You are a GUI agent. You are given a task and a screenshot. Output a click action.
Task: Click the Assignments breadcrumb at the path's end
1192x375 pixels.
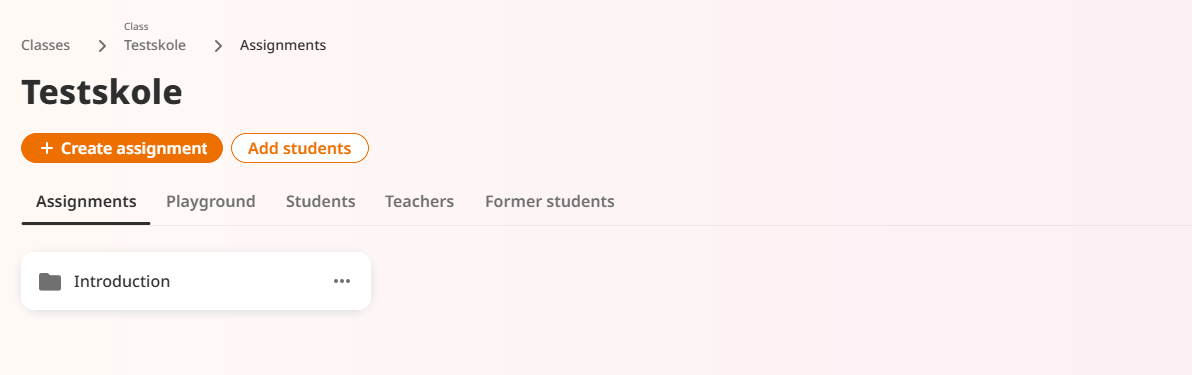pos(283,45)
